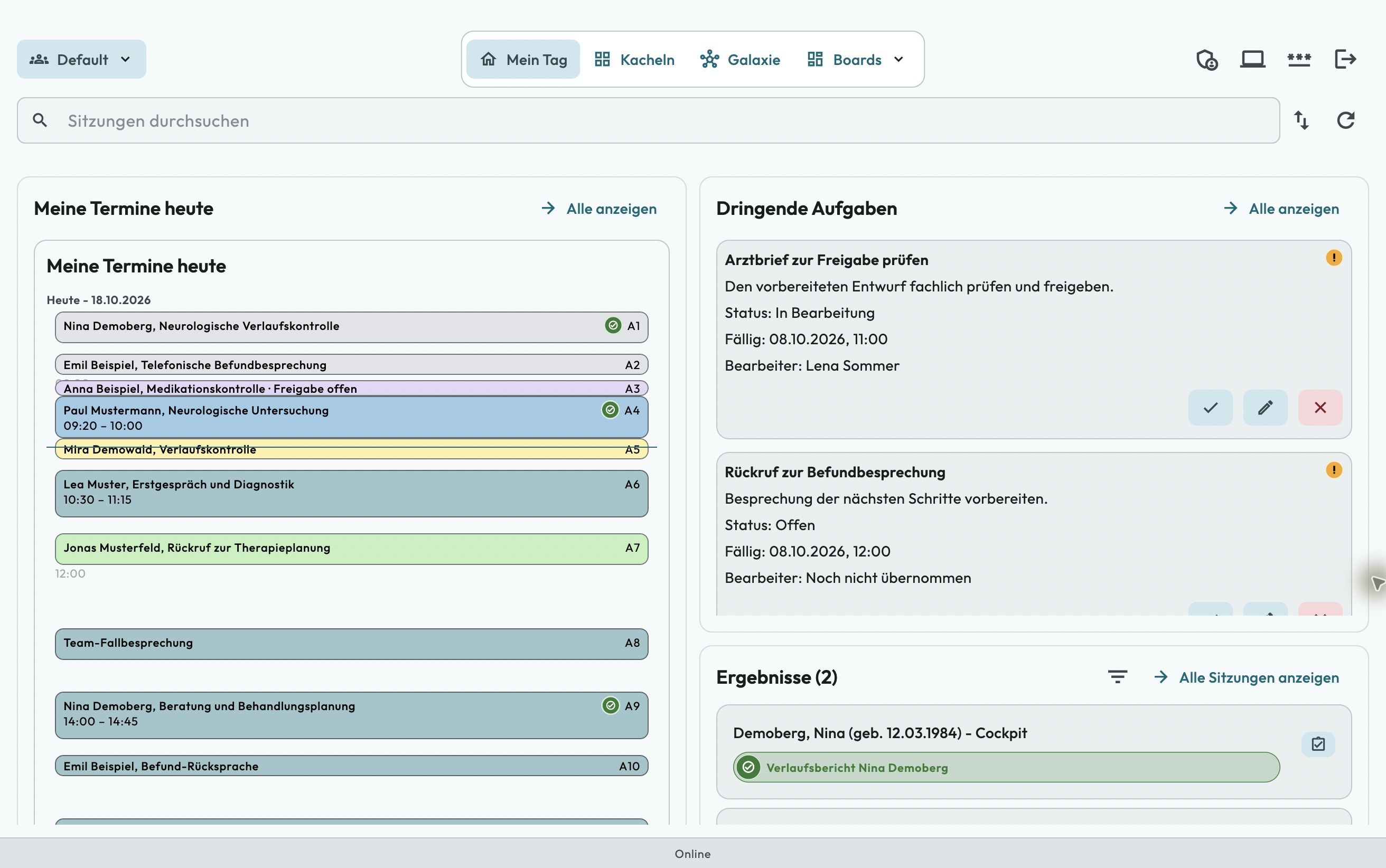Open Mira Demowald, Verlaufskontrolle appointment
Viewport: 1386px width, 868px height.
tap(351, 449)
